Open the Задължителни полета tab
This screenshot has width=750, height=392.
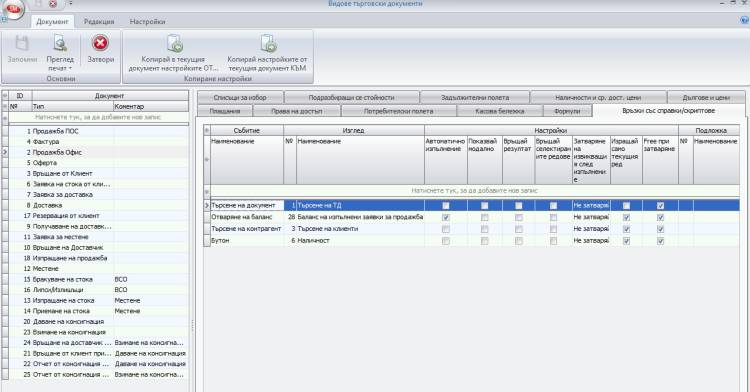pyautogui.click(x=475, y=98)
